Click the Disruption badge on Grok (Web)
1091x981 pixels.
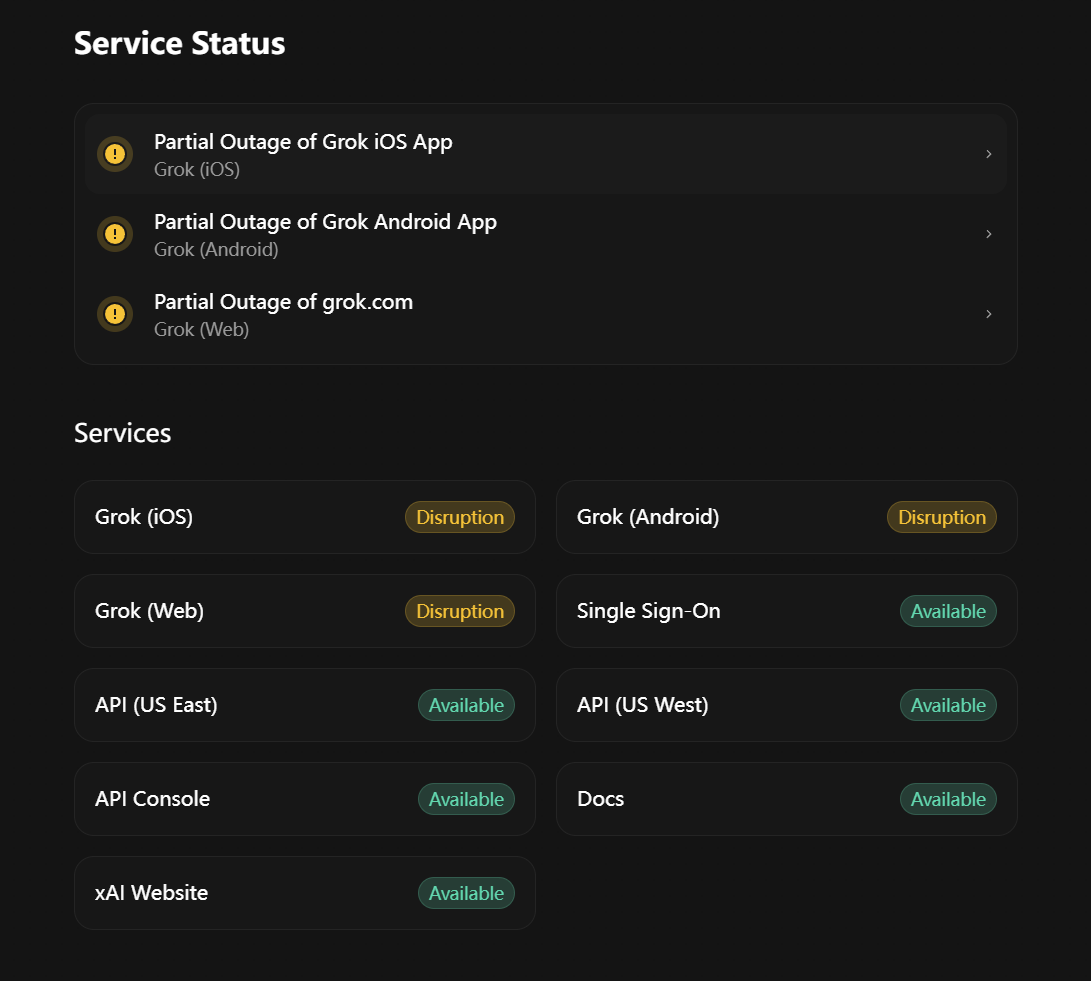[460, 611]
